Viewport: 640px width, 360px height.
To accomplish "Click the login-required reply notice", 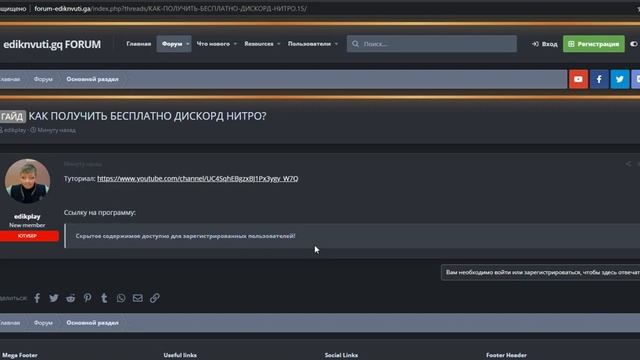I will pos(540,272).
